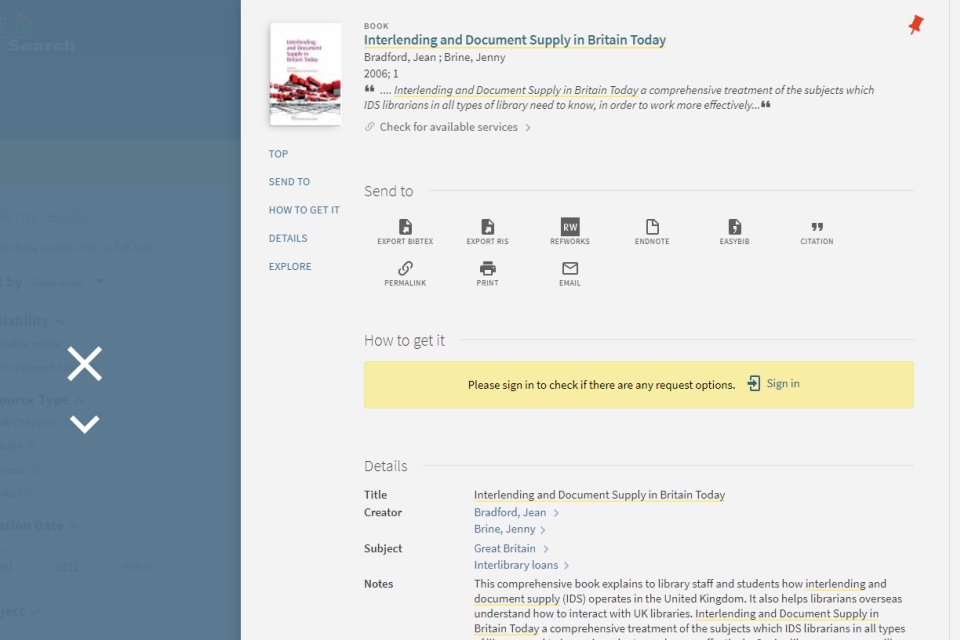
Task: Jump to the Send To section
Action: 289,182
